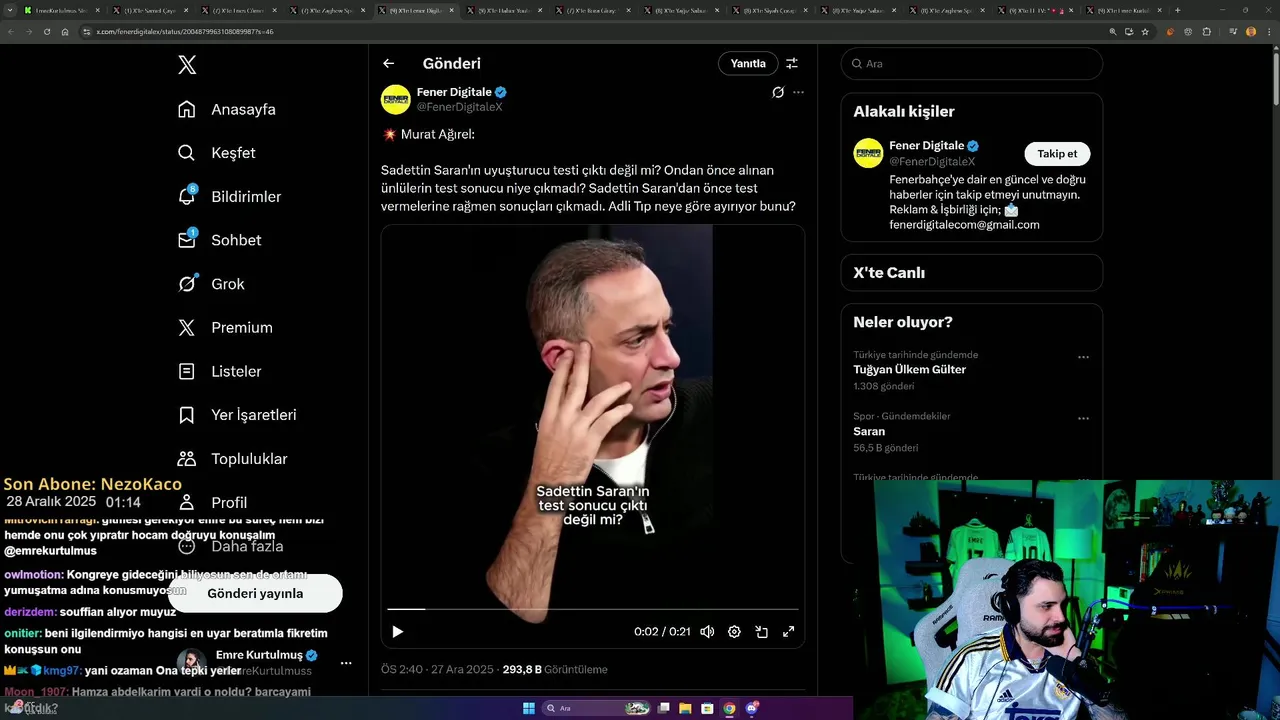Reload the page in browser toolbar
The width and height of the screenshot is (1280, 720).
point(46,31)
